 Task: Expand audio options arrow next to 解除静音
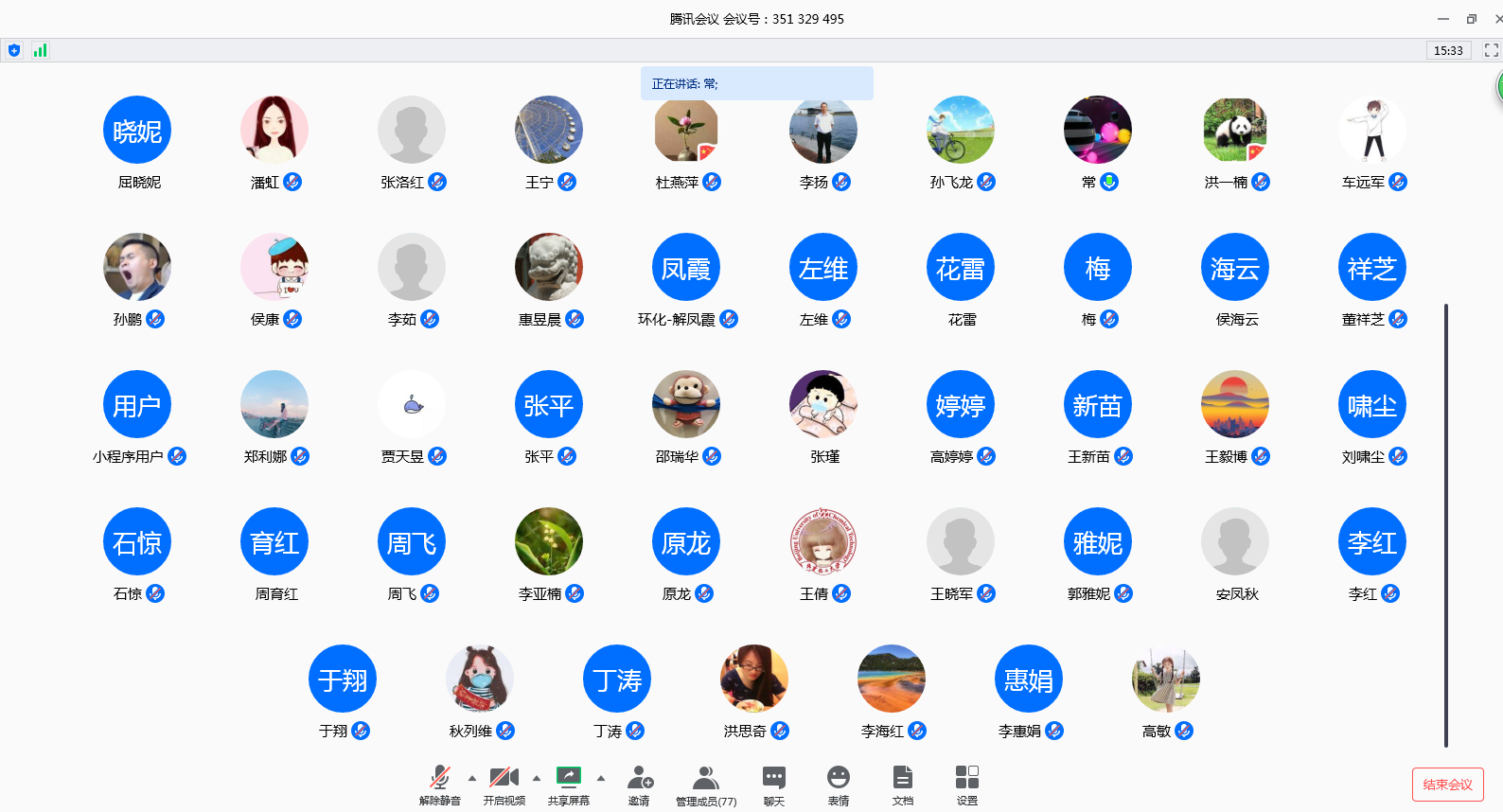[472, 778]
